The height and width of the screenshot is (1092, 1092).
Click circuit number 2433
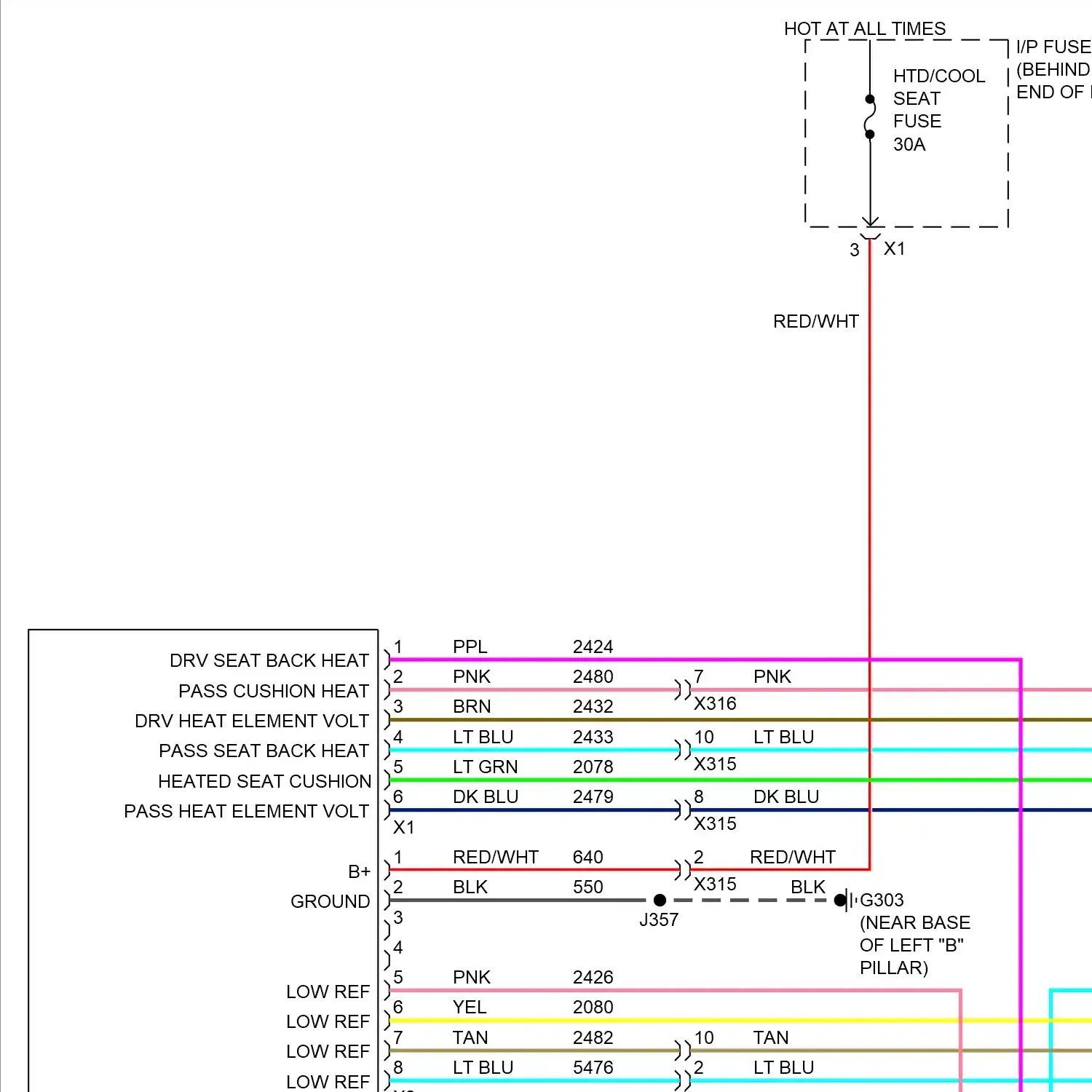593,737
